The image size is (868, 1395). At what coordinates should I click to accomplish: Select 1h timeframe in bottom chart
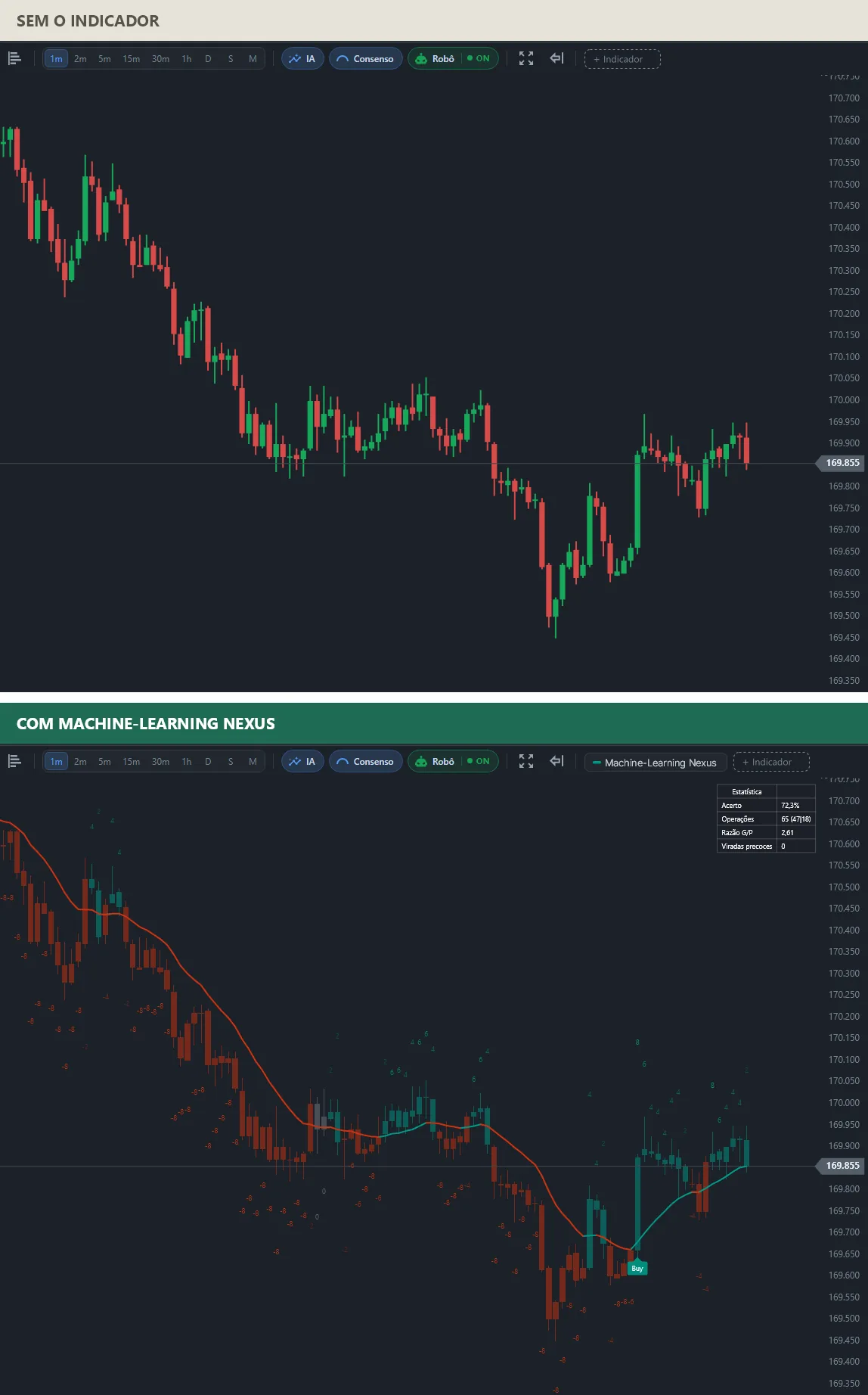[187, 761]
